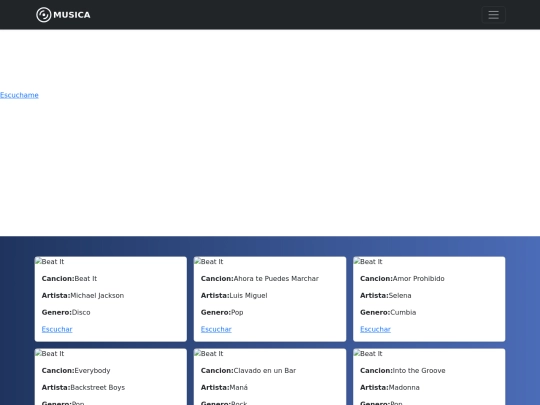Image resolution: width=540 pixels, height=405 pixels.
Task: Select the song title Beat It text
Action: (86, 279)
